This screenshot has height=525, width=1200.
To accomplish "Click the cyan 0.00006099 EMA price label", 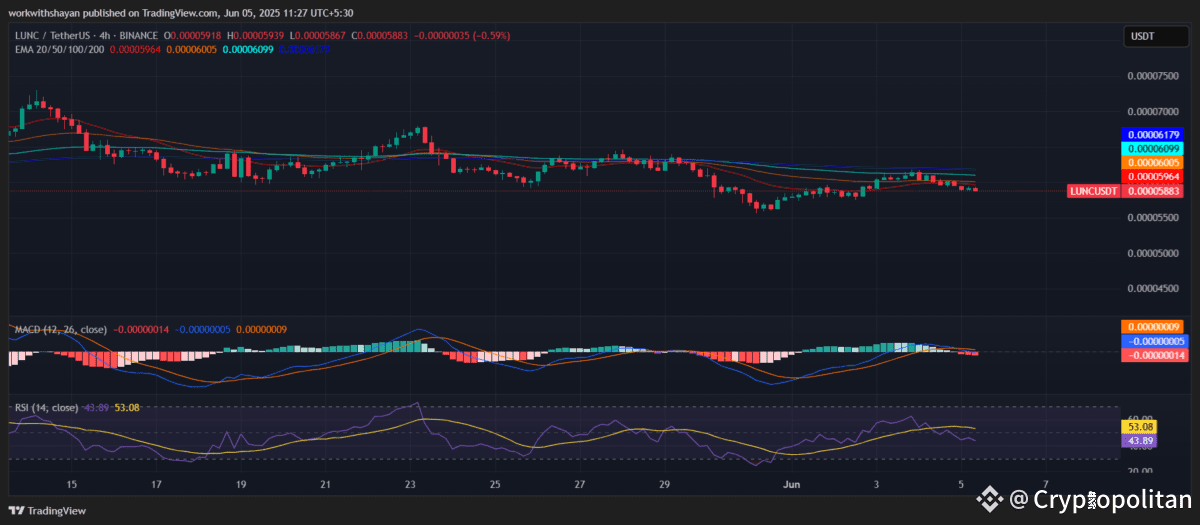I will pyautogui.click(x=1153, y=148).
